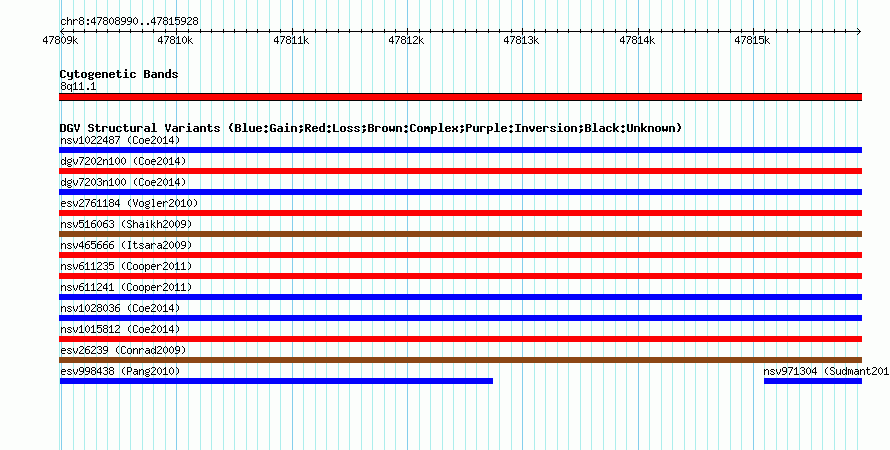The height and width of the screenshot is (450, 890).
Task: Click the Cytogenetic Bands track title
Action: point(119,74)
